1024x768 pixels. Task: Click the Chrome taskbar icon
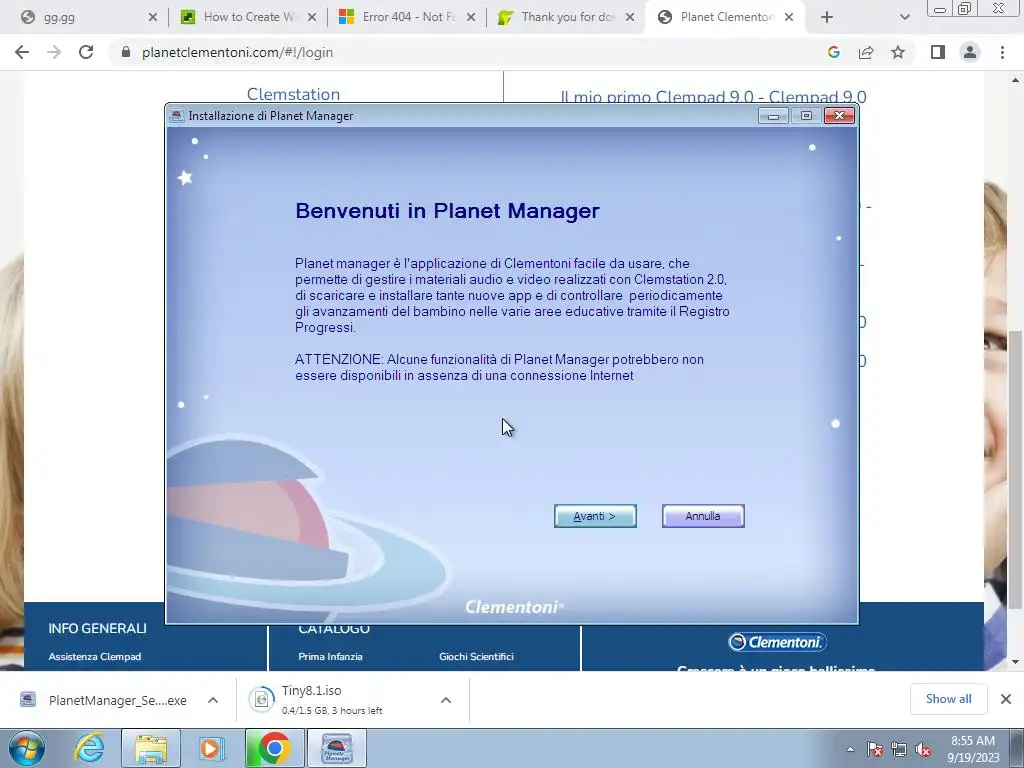click(x=274, y=748)
